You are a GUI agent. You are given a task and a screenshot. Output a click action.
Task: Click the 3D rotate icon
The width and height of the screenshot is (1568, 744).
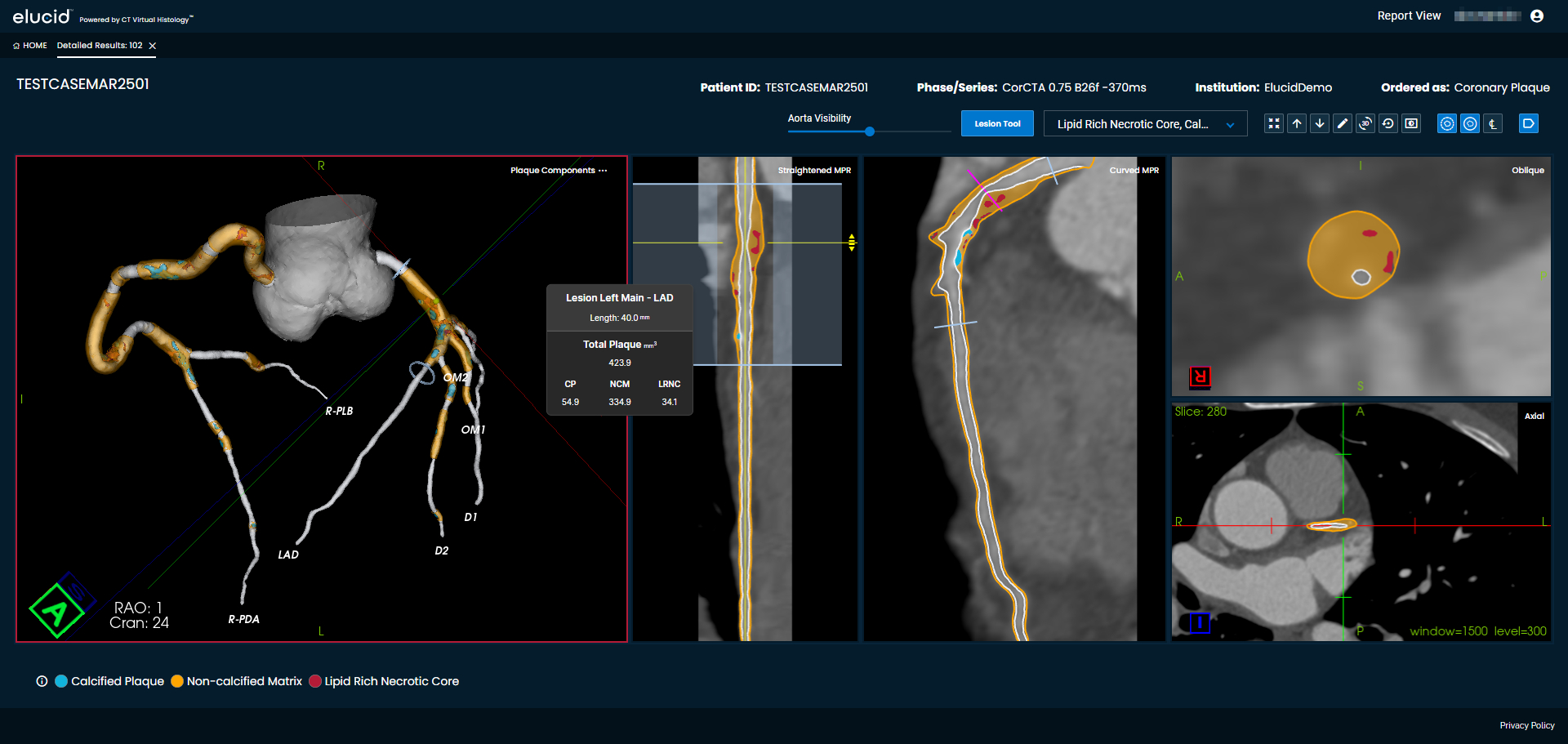(1365, 124)
